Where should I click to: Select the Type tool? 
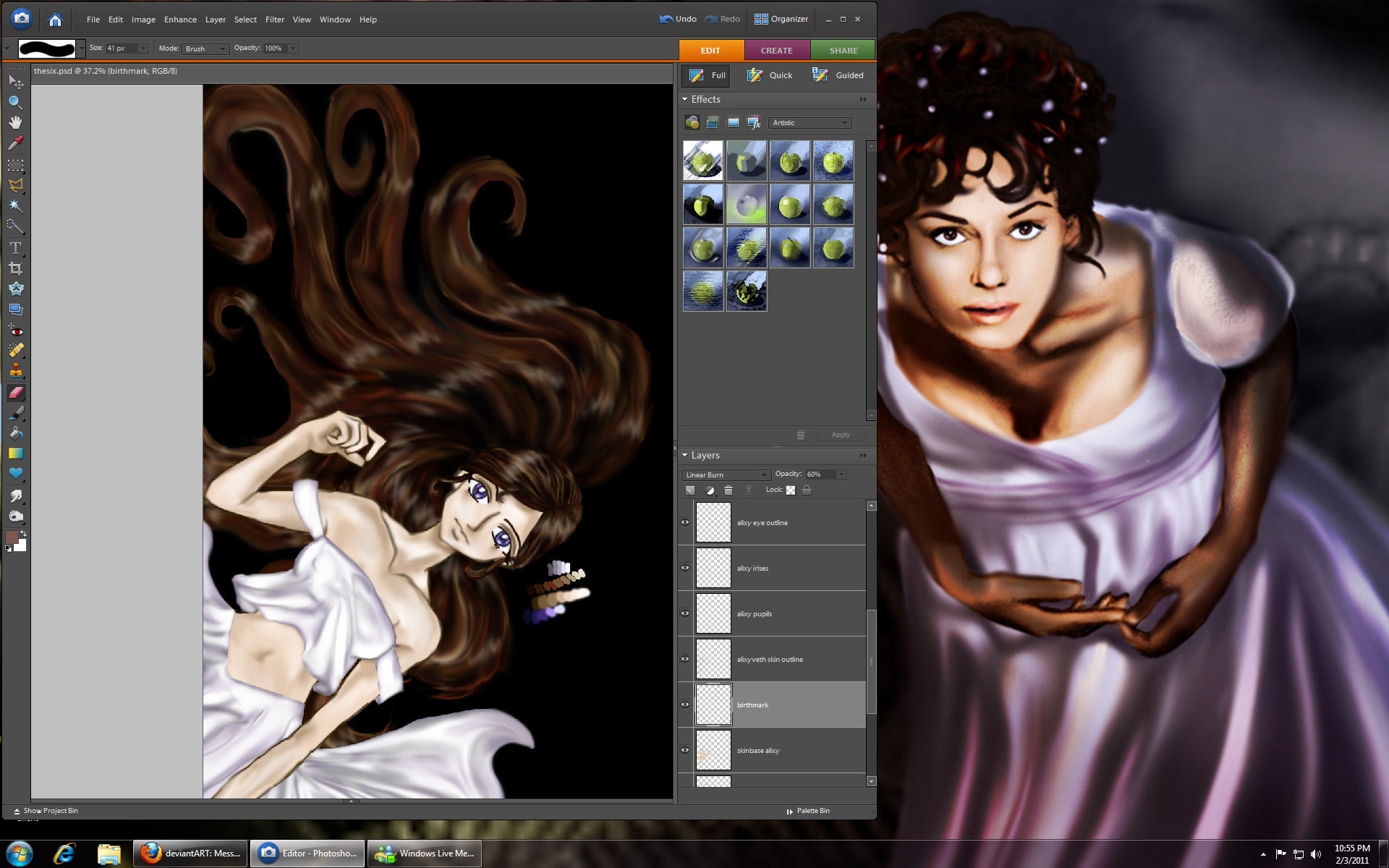click(16, 248)
